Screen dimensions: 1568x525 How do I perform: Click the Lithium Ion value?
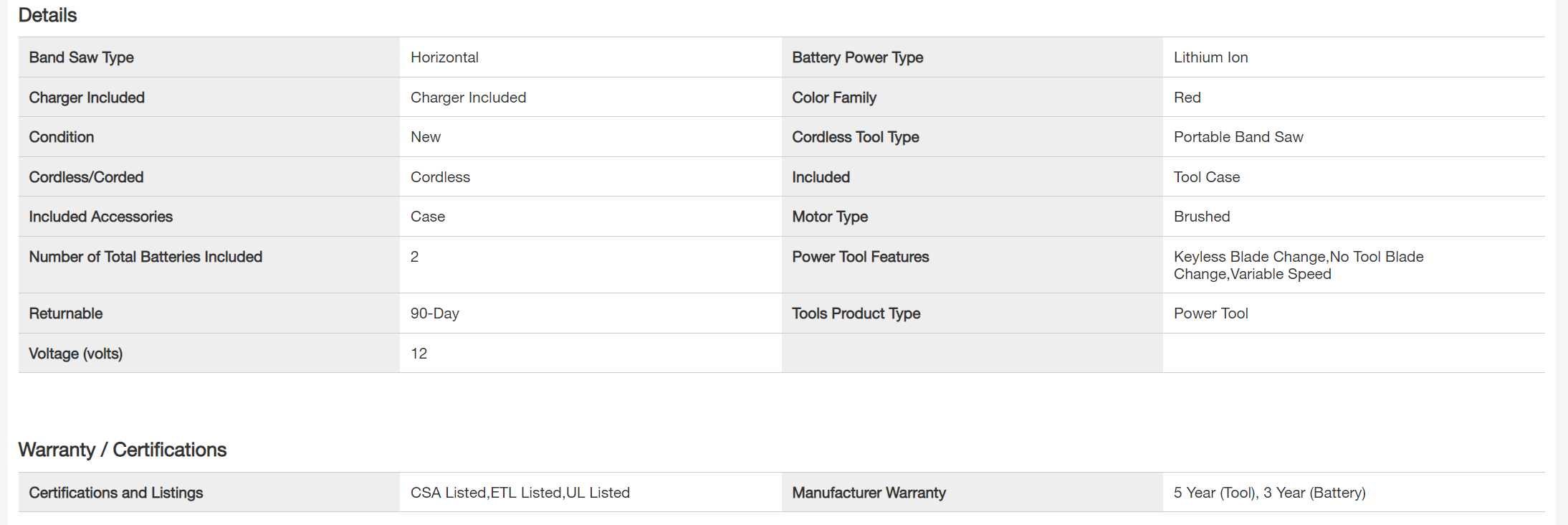(x=1210, y=57)
